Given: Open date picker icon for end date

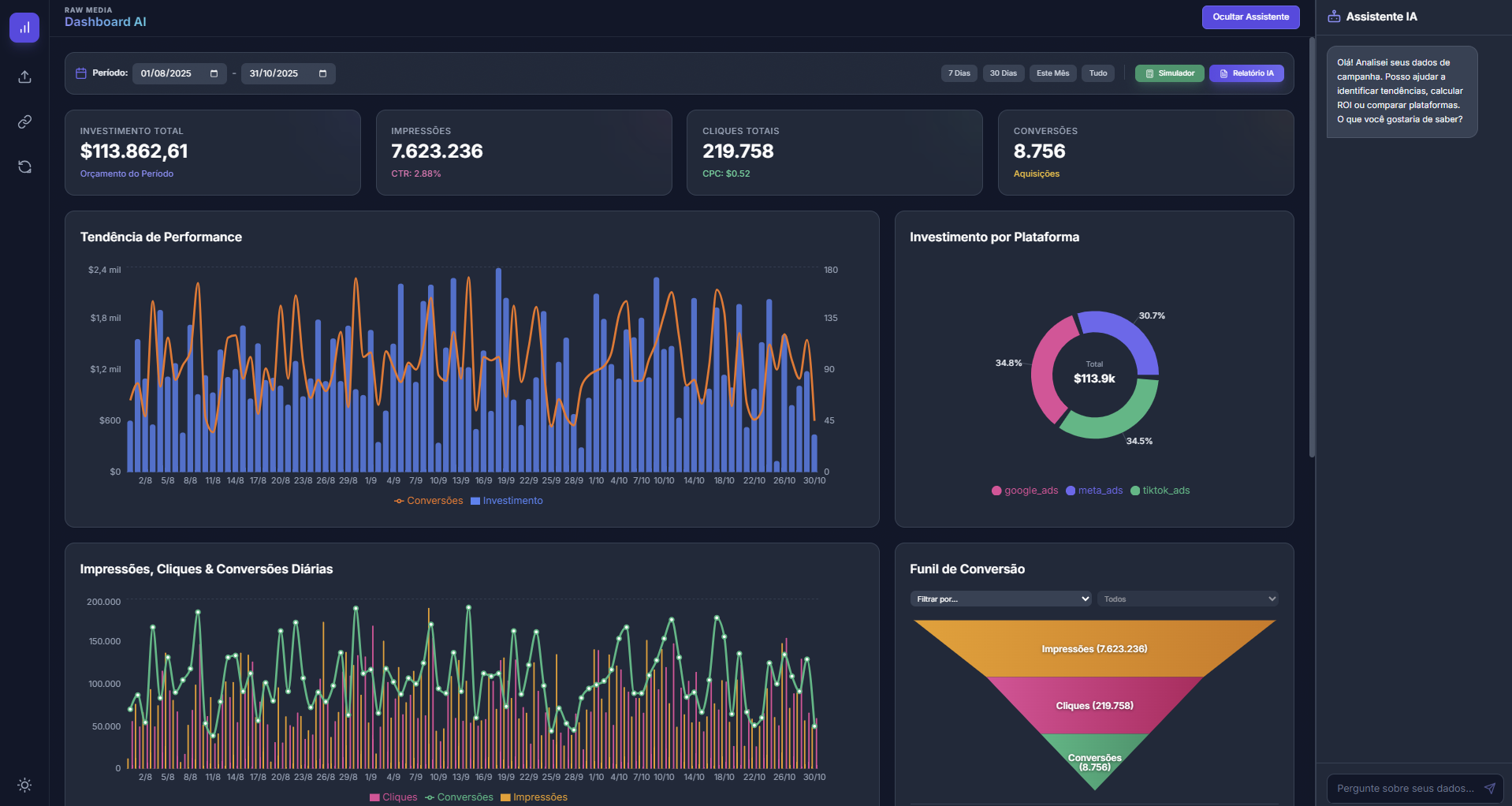Looking at the screenshot, I should [322, 73].
